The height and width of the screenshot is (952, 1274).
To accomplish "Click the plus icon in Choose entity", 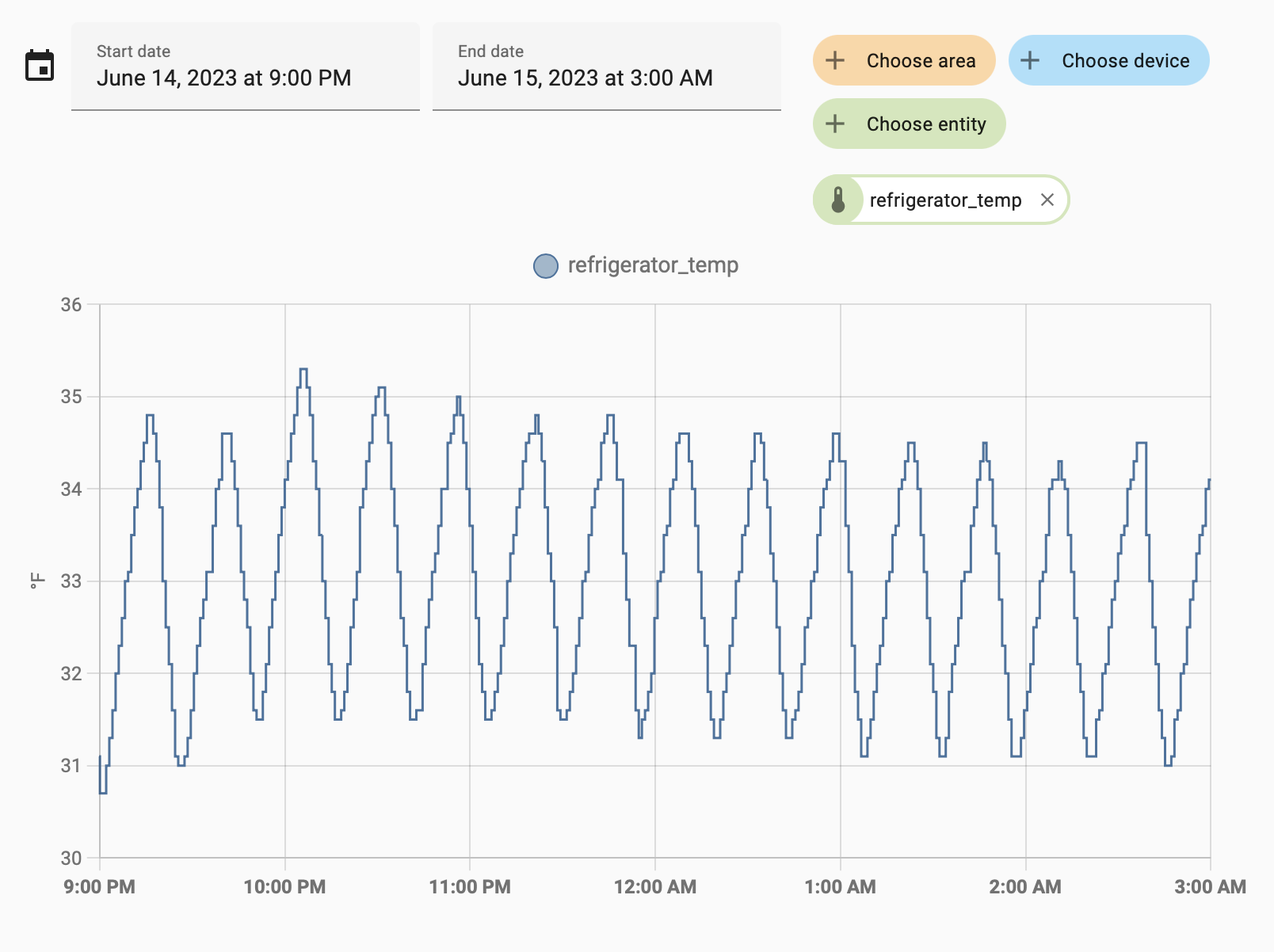I will pyautogui.click(x=835, y=124).
